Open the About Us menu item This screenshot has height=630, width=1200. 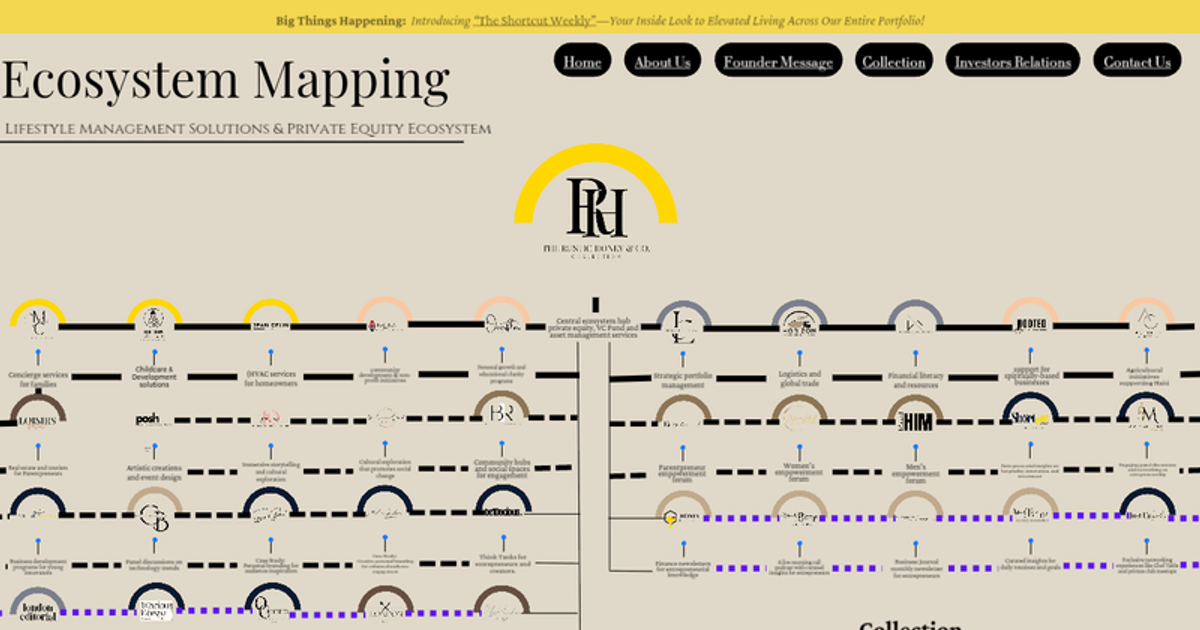click(x=662, y=61)
